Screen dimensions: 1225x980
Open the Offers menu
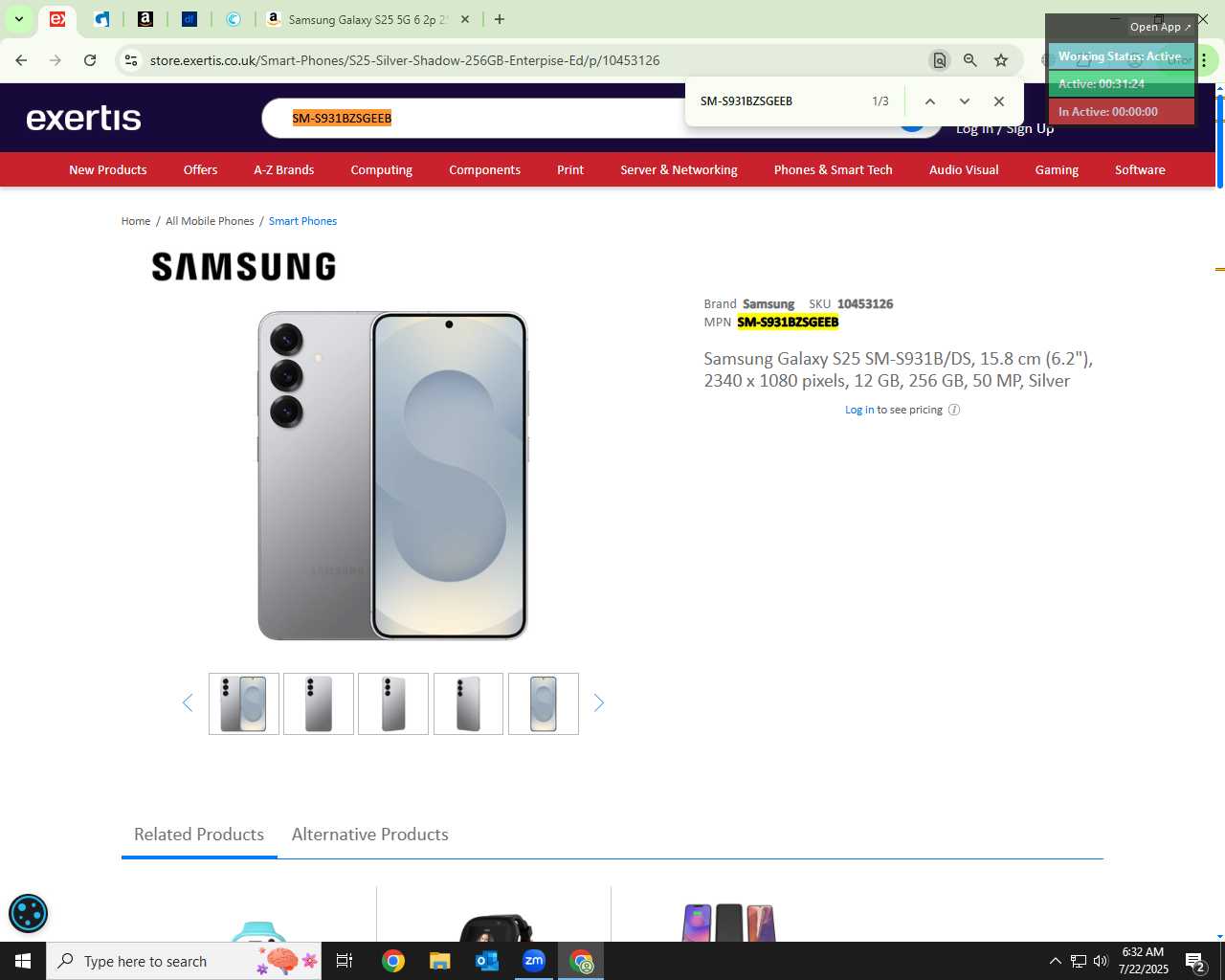pyautogui.click(x=200, y=169)
